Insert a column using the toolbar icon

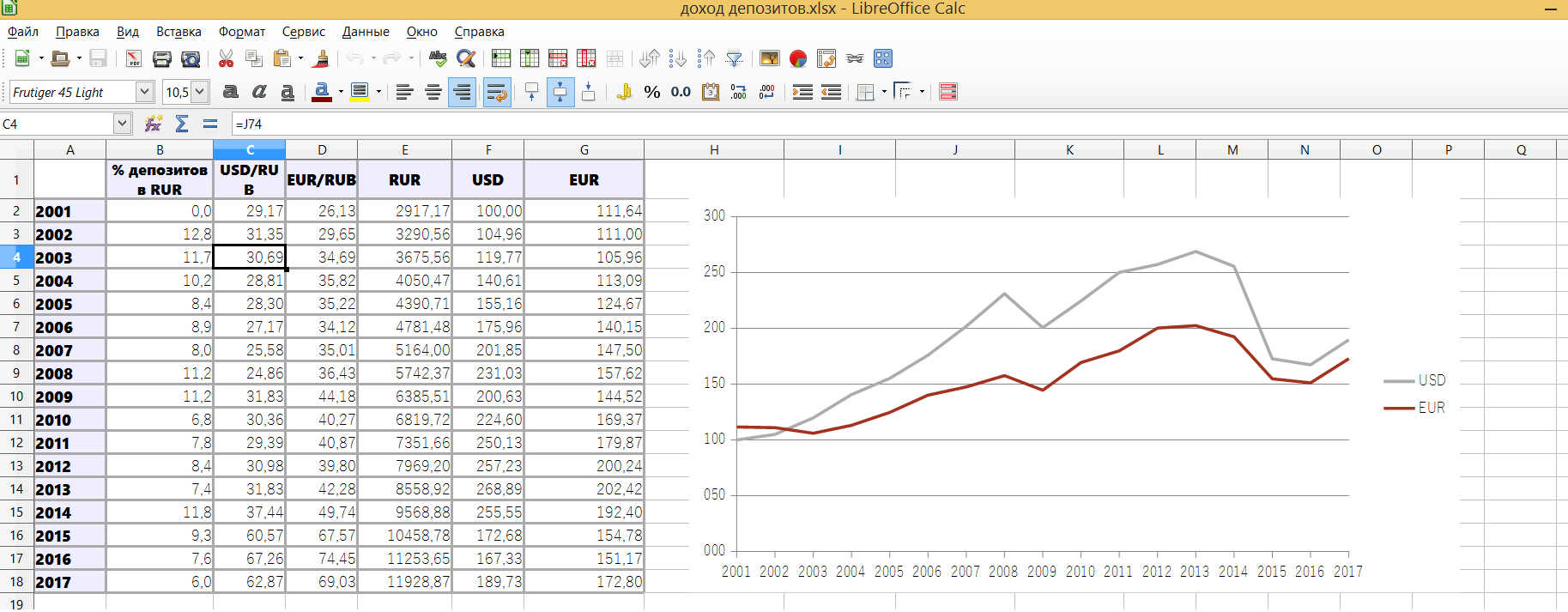(x=530, y=58)
